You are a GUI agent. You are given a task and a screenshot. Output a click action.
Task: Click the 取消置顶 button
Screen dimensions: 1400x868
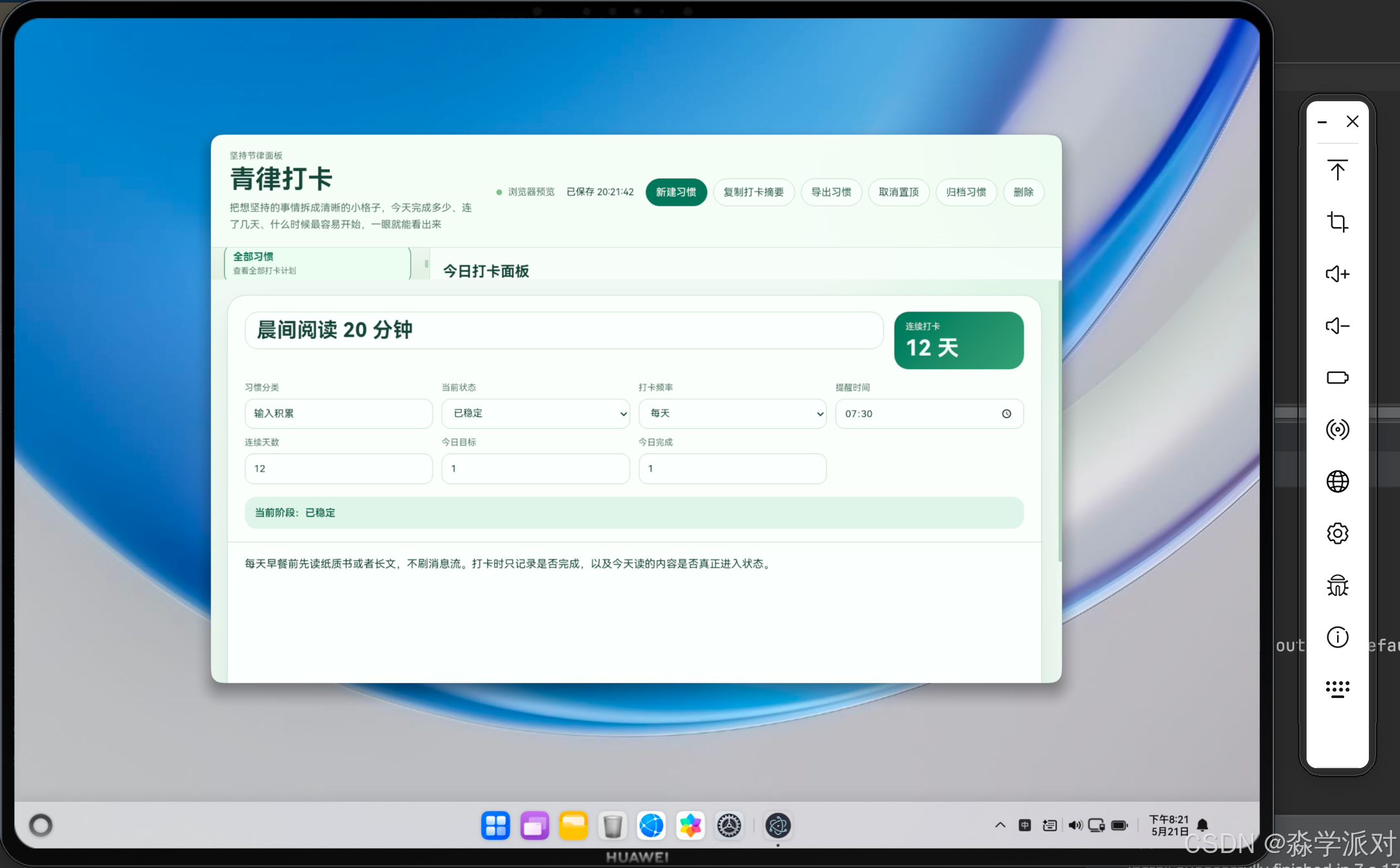[899, 192]
